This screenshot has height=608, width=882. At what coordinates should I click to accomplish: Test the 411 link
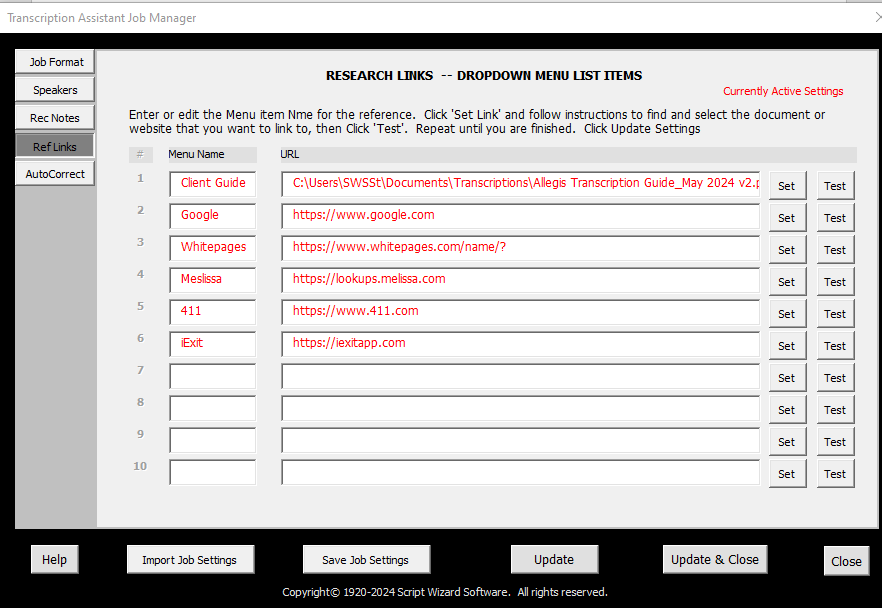pyautogui.click(x=835, y=314)
